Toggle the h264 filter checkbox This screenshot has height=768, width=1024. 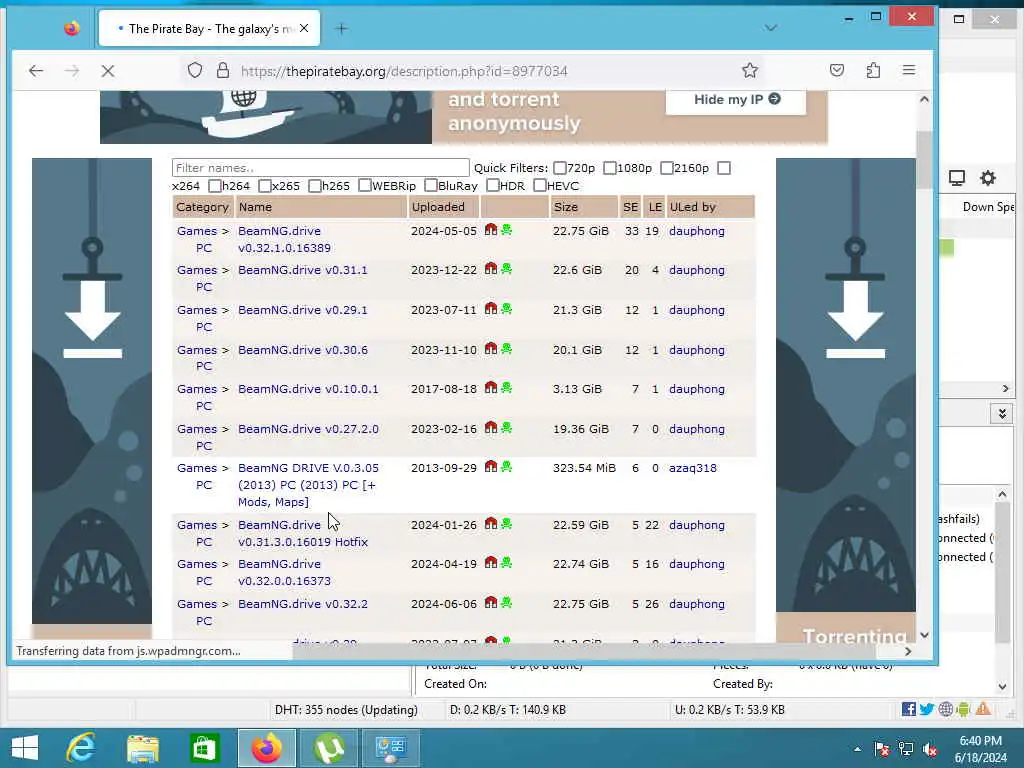pyautogui.click(x=214, y=186)
